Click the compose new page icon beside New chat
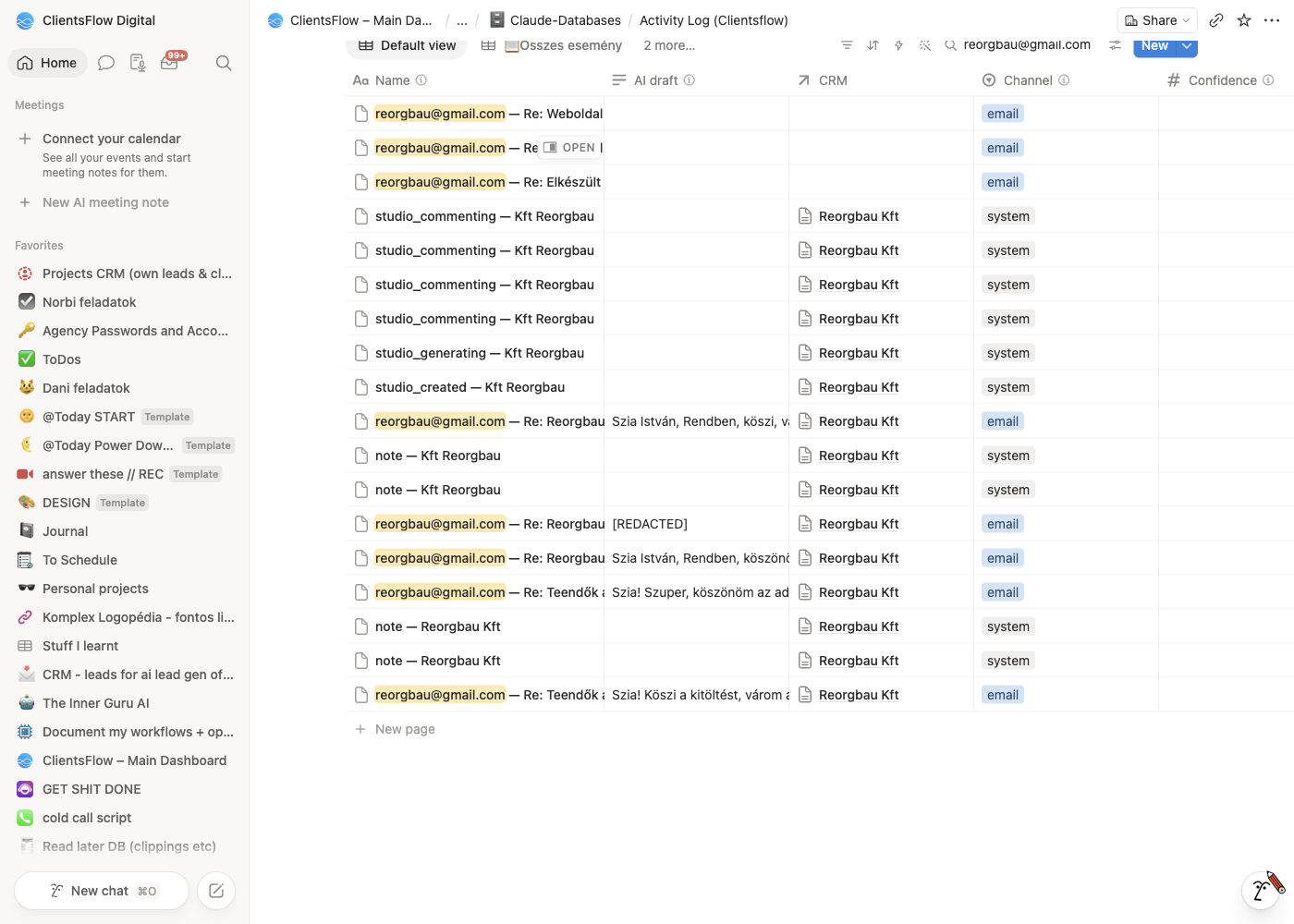 click(x=216, y=891)
